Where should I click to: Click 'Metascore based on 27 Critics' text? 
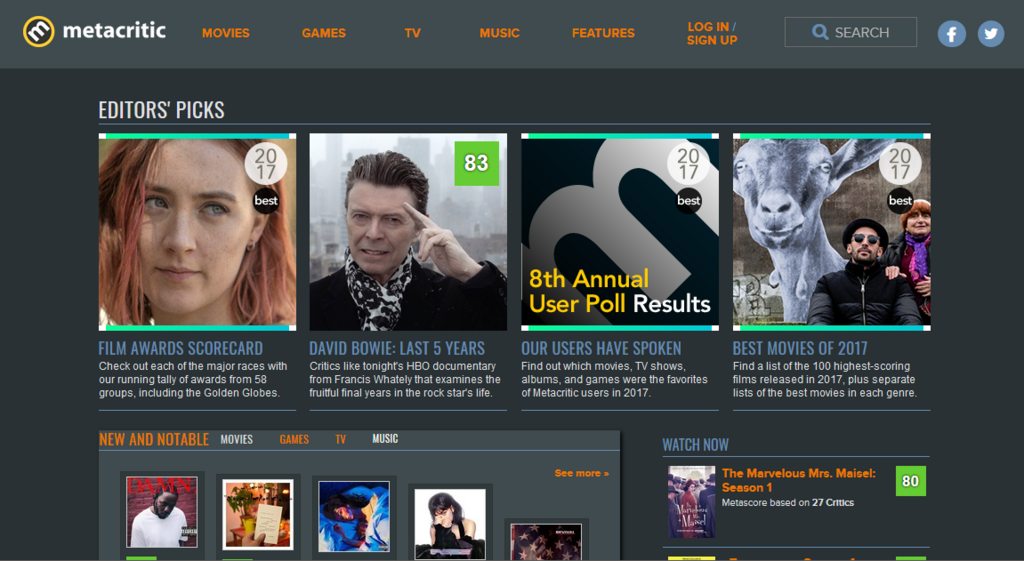pos(788,503)
